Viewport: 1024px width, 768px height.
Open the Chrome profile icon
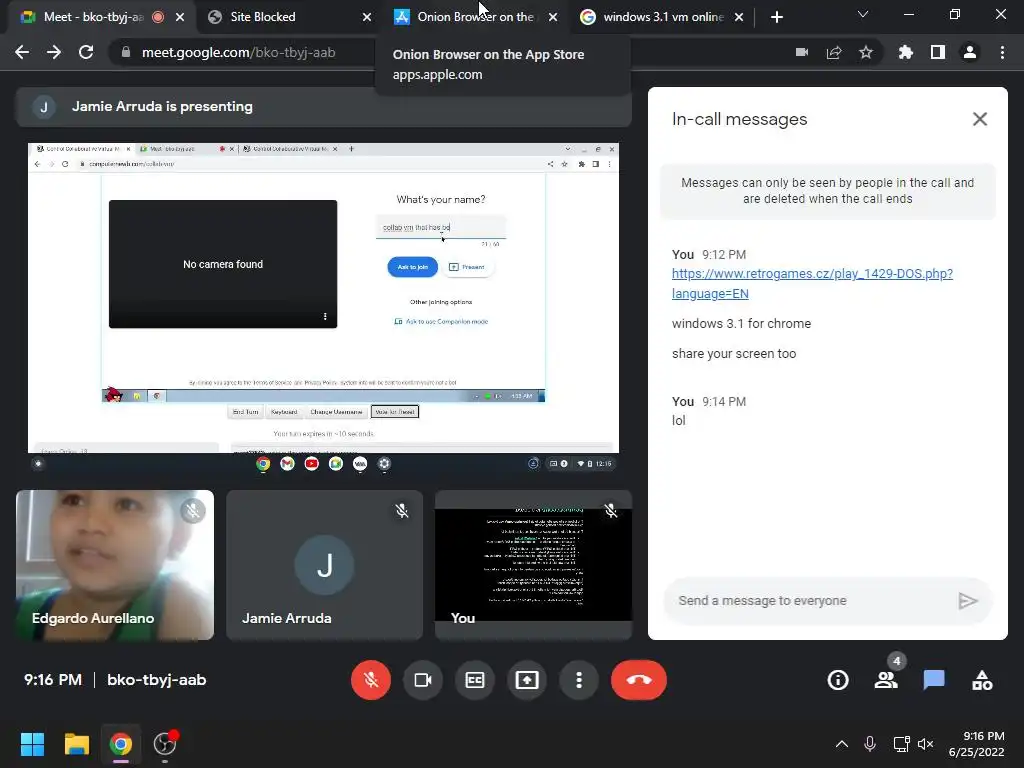pos(970,52)
